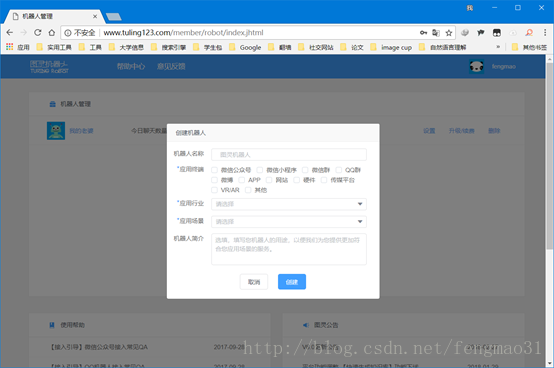The image size is (554, 368).
Task: Open the Chrome three-dot menu
Action: coord(545,32)
